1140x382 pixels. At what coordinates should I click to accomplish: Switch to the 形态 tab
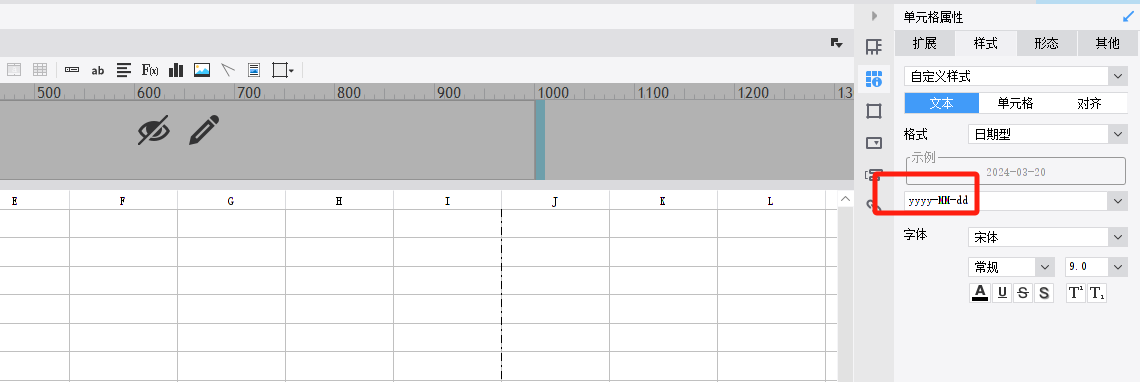(x=1046, y=44)
